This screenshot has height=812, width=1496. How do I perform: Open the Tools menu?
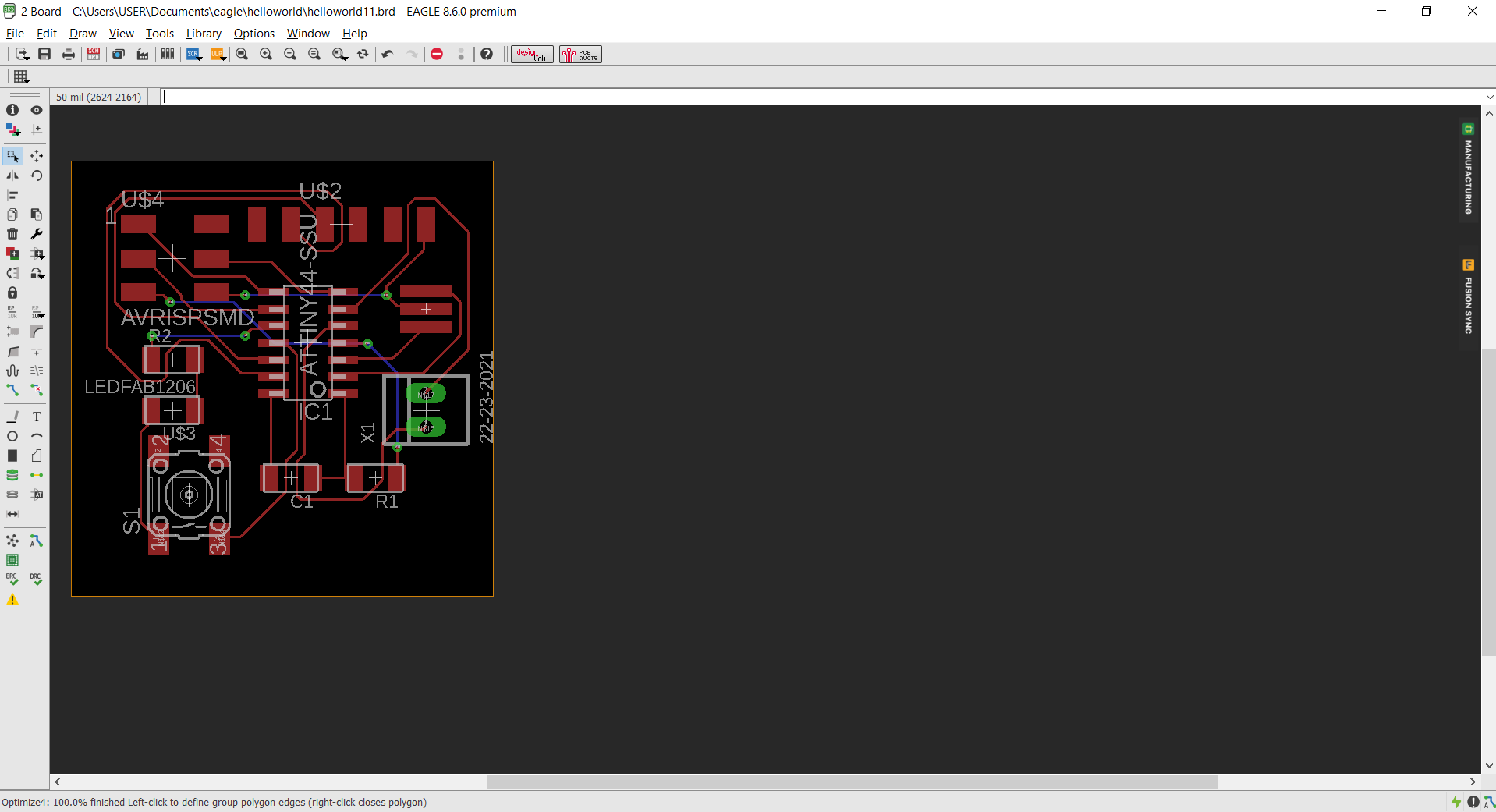[159, 34]
